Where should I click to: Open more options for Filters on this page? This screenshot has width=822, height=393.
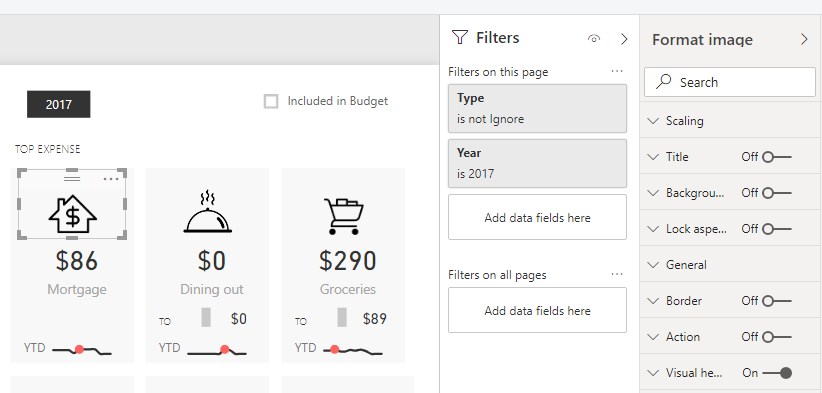(x=617, y=71)
